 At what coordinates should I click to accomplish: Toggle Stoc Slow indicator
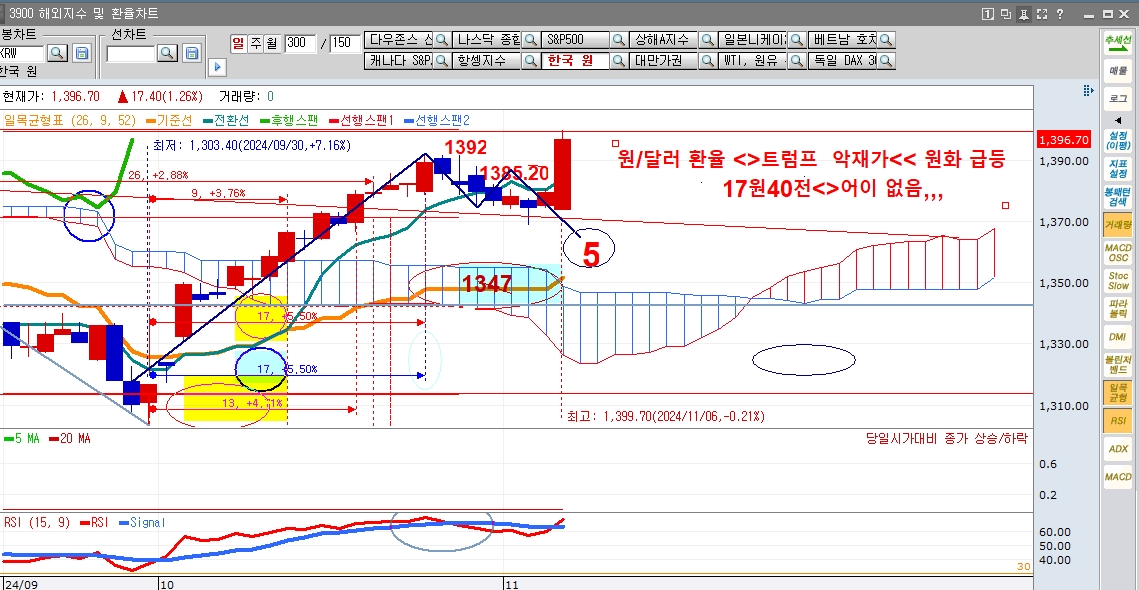[1118, 281]
